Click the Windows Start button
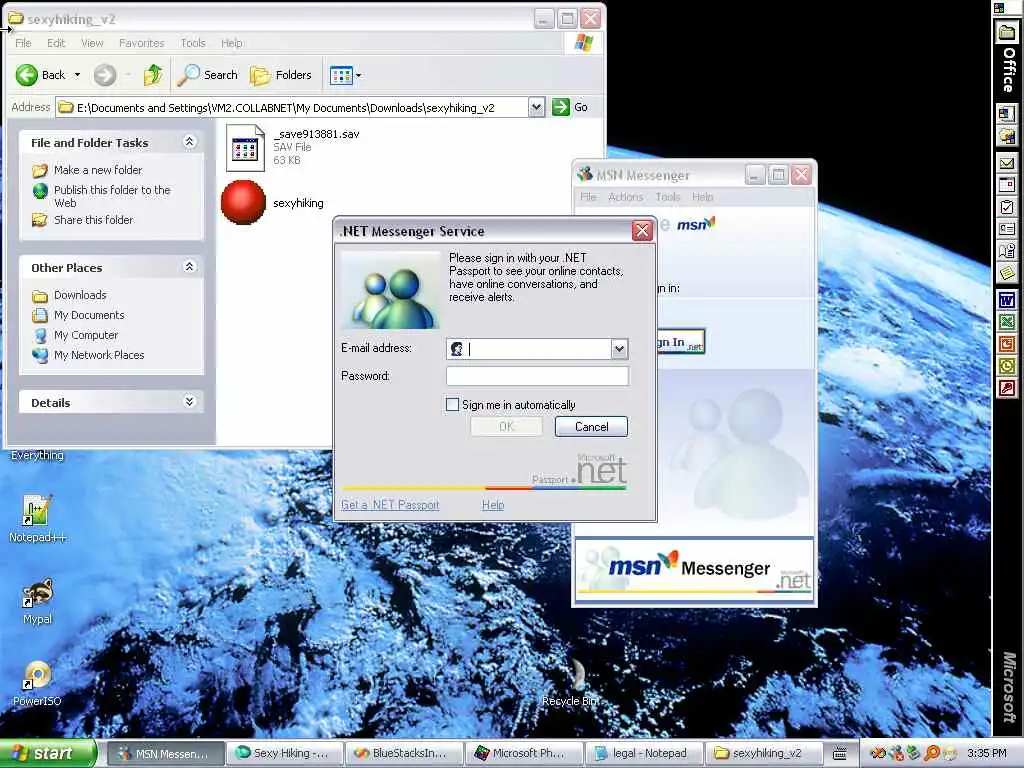Screen dimensions: 1024x768 point(48,753)
